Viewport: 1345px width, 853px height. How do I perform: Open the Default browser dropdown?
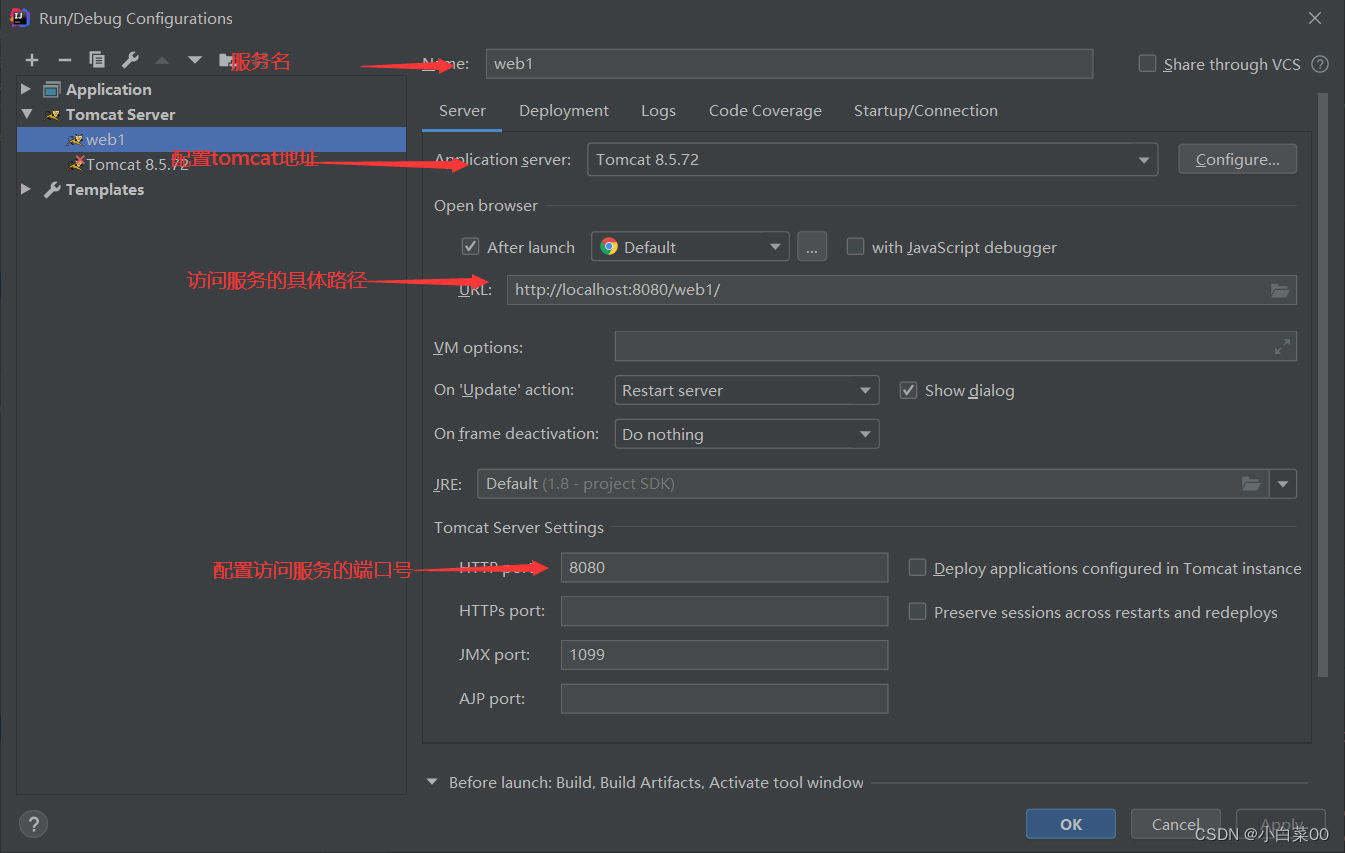pyautogui.click(x=690, y=247)
